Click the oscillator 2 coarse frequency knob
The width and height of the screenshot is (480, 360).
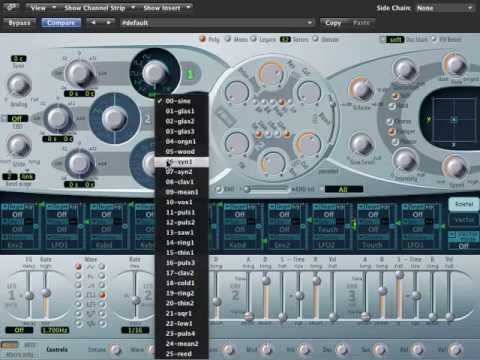point(58,118)
